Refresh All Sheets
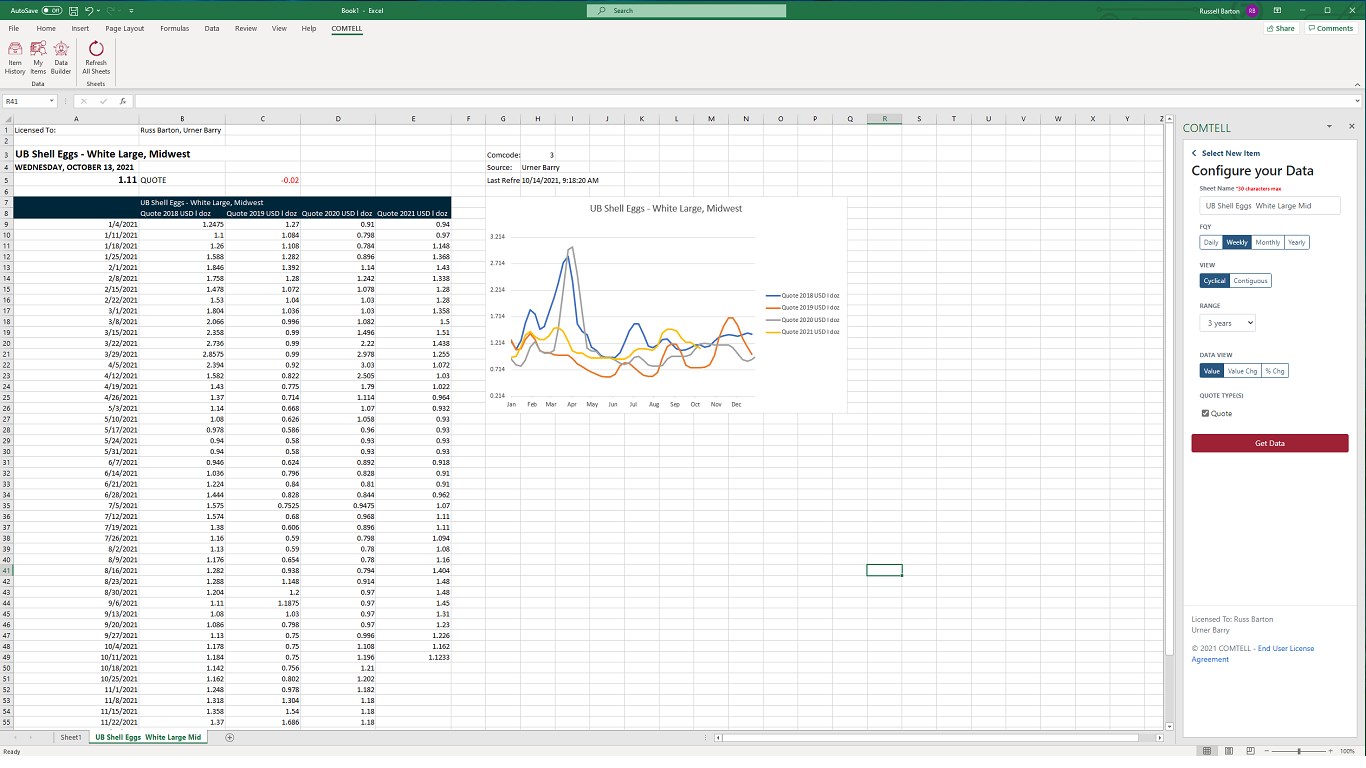1366x768 pixels. tap(96, 58)
